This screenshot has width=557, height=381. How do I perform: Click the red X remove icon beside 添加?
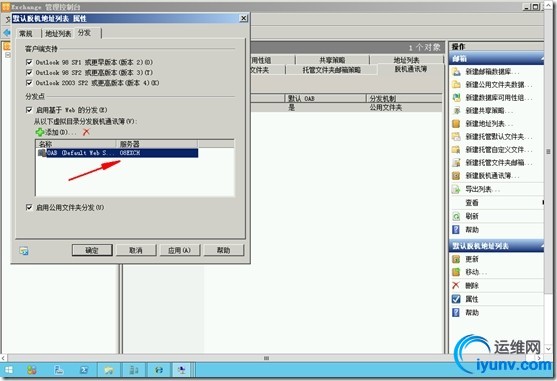click(86, 132)
